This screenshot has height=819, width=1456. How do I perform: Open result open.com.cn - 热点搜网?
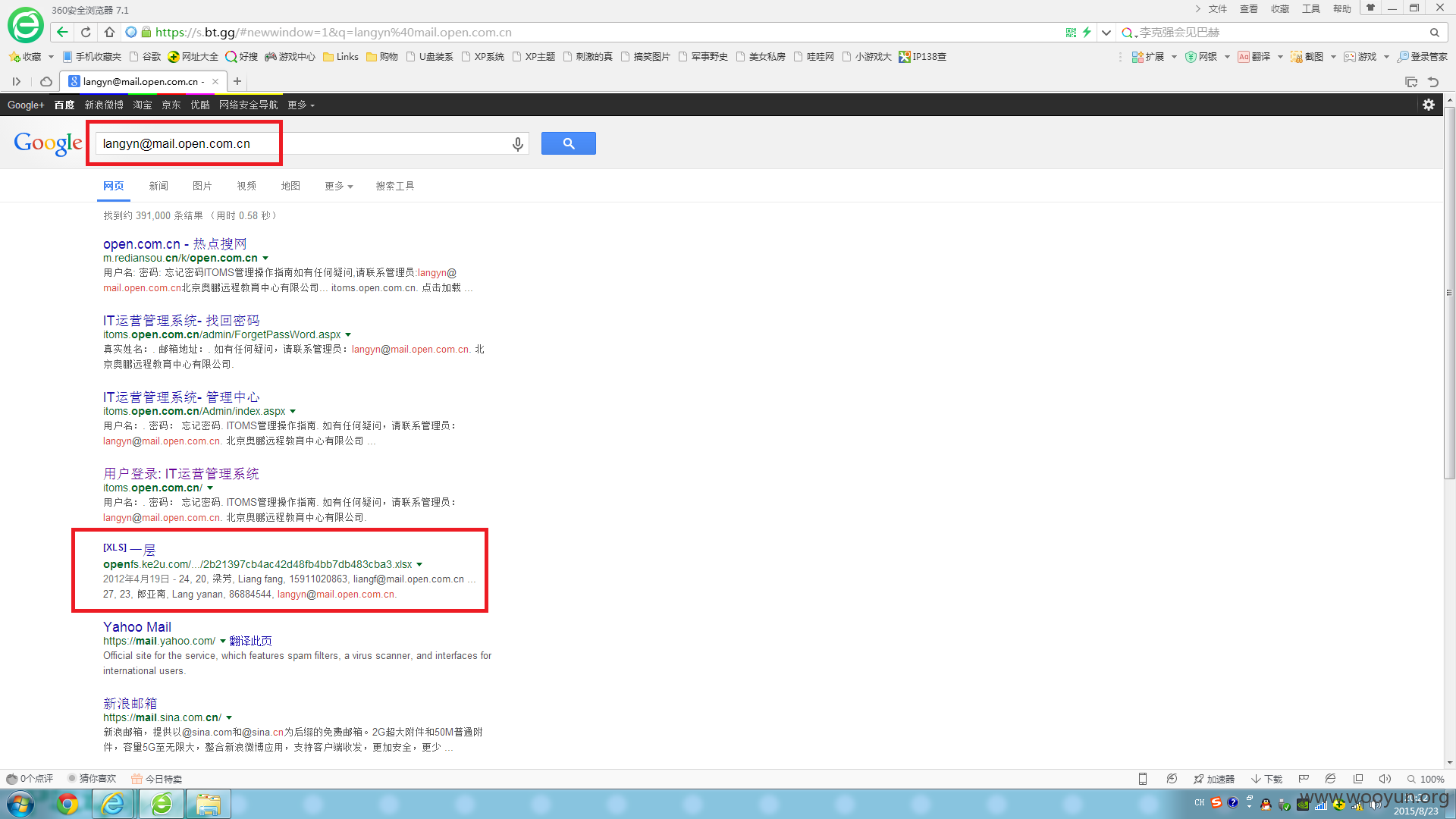[175, 243]
